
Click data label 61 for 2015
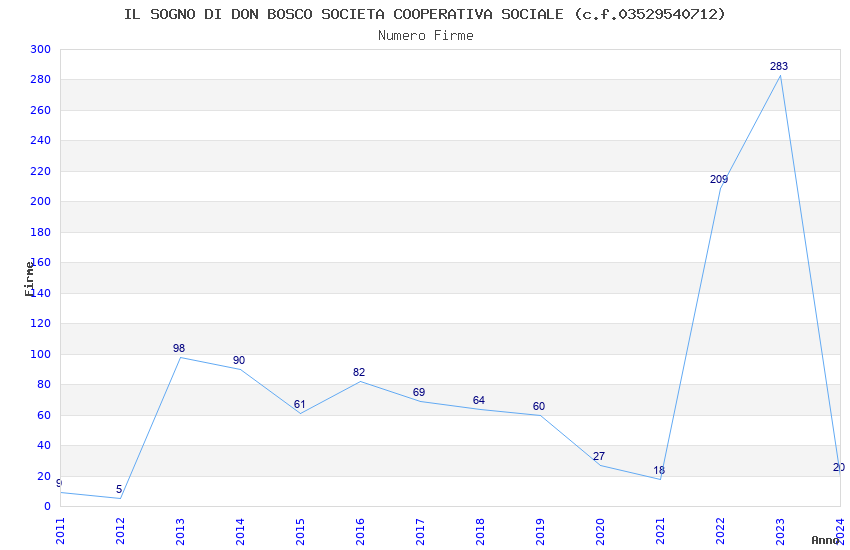tap(300, 404)
